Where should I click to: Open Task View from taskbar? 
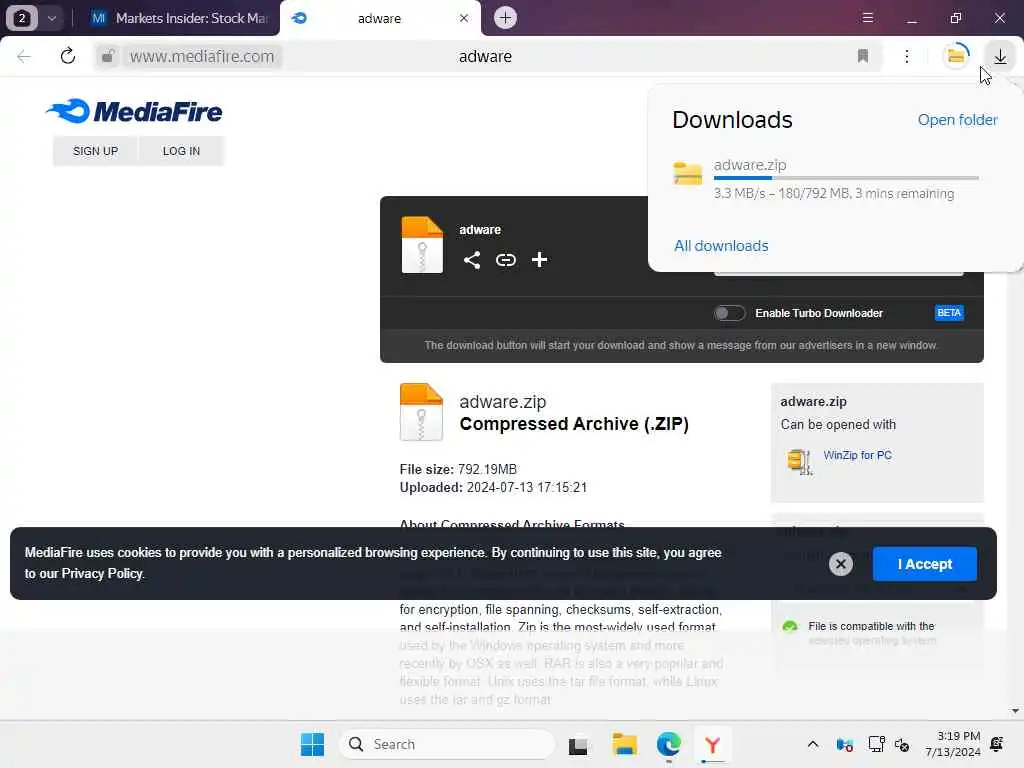point(578,745)
